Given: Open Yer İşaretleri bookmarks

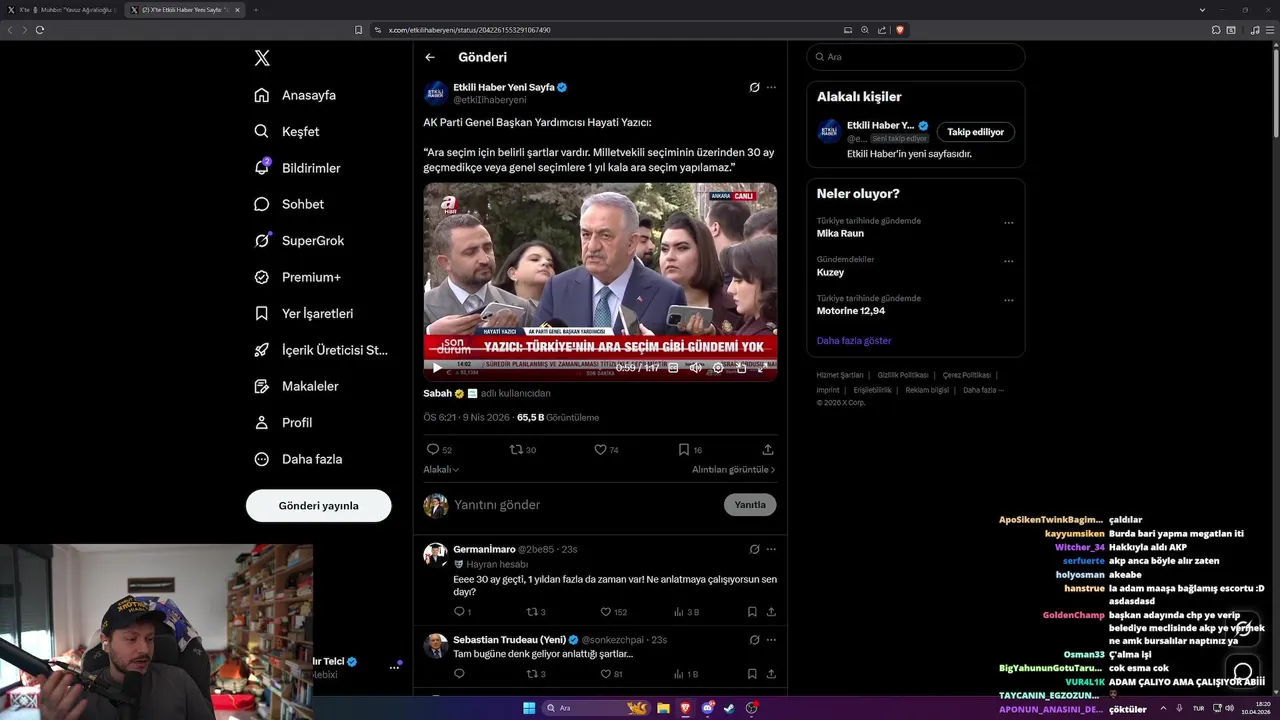Looking at the screenshot, I should click(303, 313).
